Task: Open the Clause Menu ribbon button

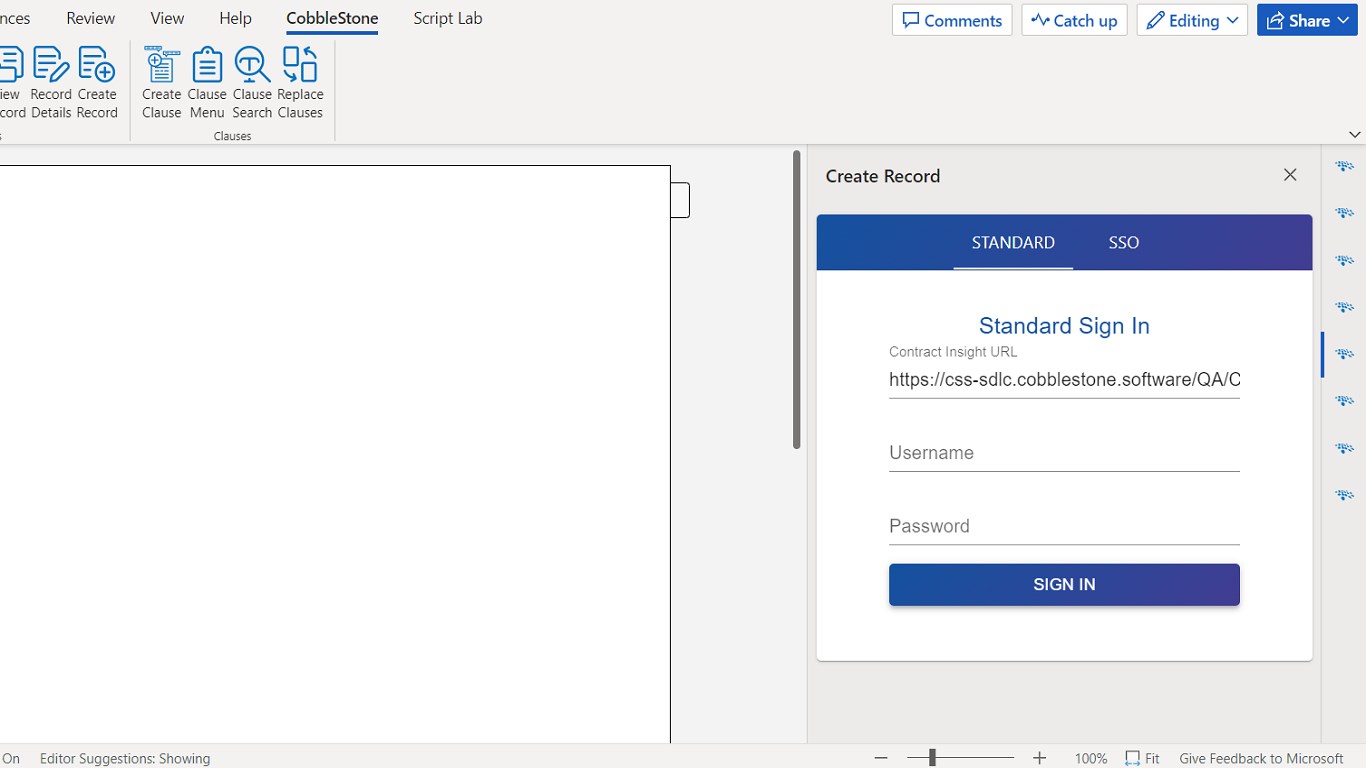Action: click(207, 83)
